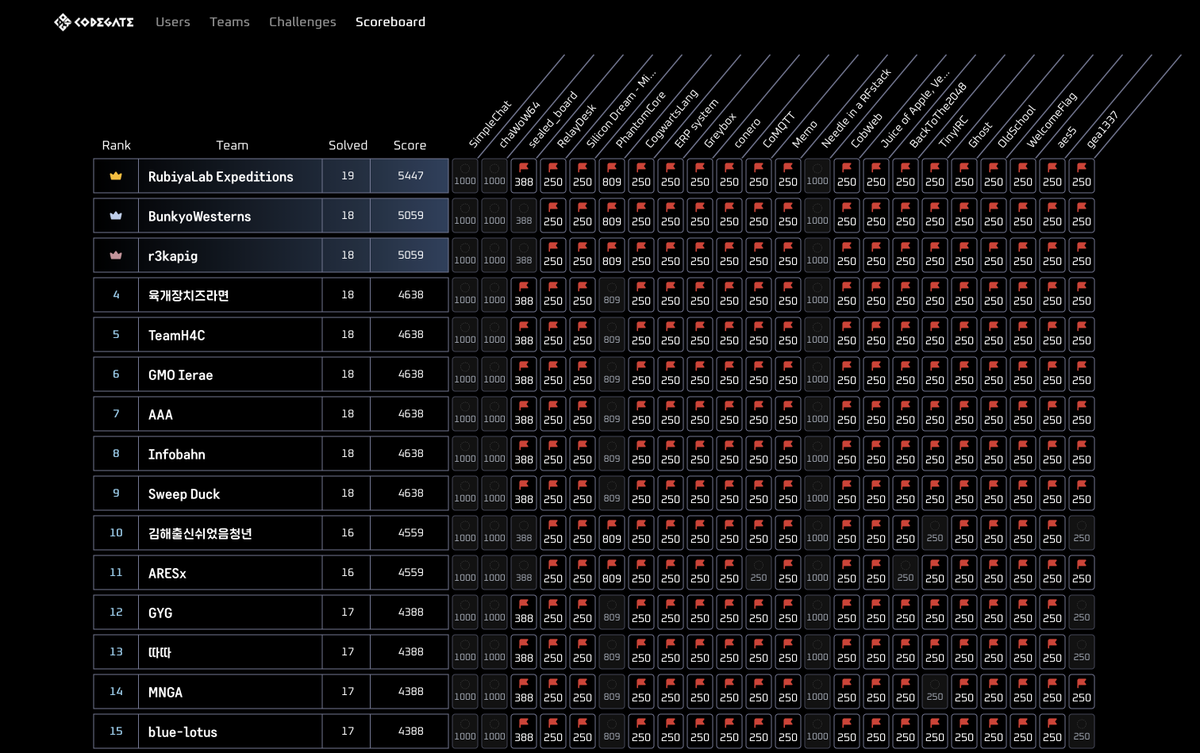Viewport: 1200px width, 753px height.
Task: Click the silver crown beside BunkyoWesterns
Action: click(116, 216)
